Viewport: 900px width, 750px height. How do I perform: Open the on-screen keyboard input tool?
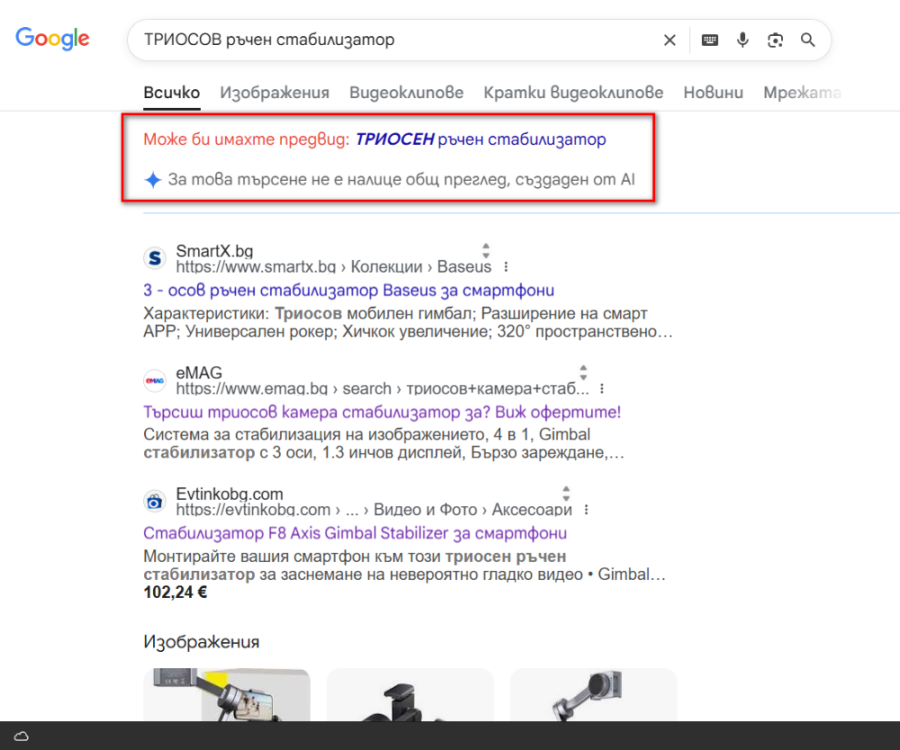click(709, 40)
